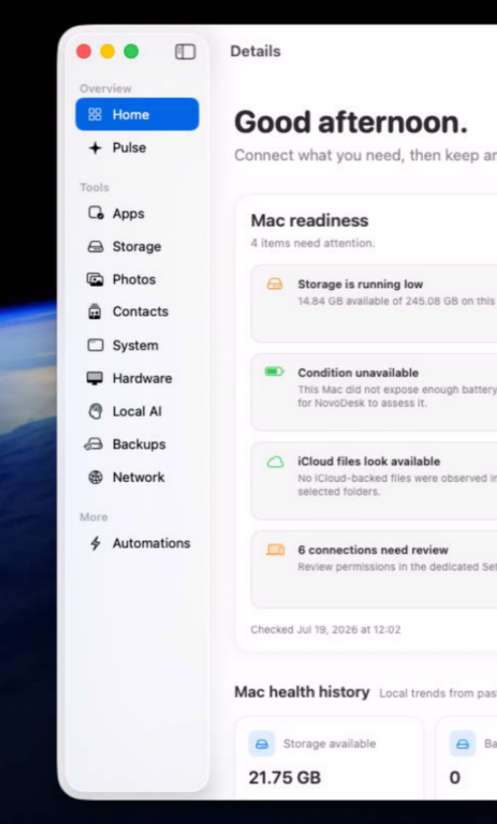
Task: Click the Hardware monitor icon
Action: (95, 378)
